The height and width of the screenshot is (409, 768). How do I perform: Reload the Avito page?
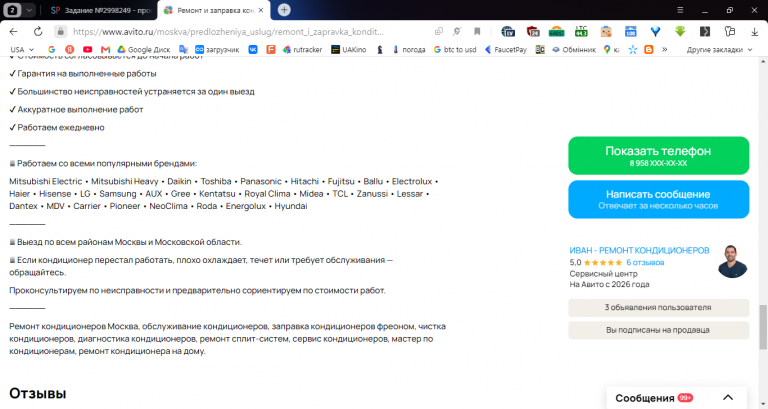[x=38, y=31]
